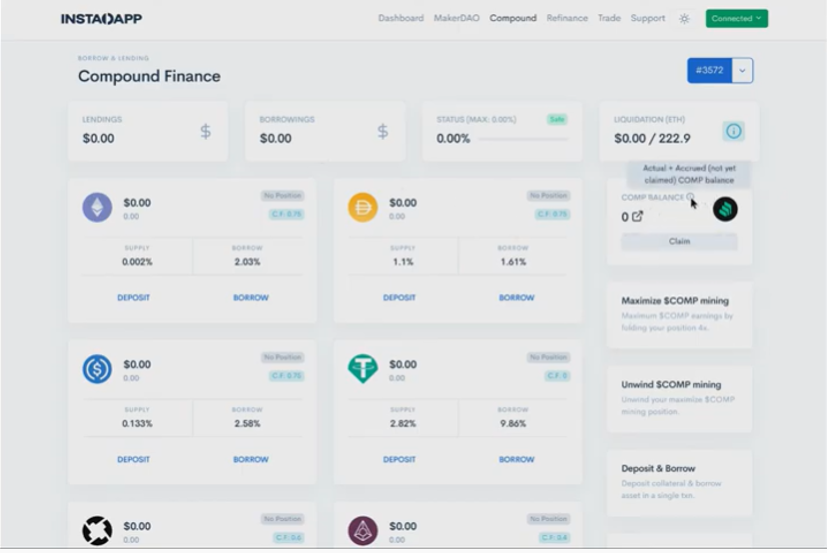The height and width of the screenshot is (554, 827).
Task: Click the USDC supply rate 0.133%
Action: 137,424
